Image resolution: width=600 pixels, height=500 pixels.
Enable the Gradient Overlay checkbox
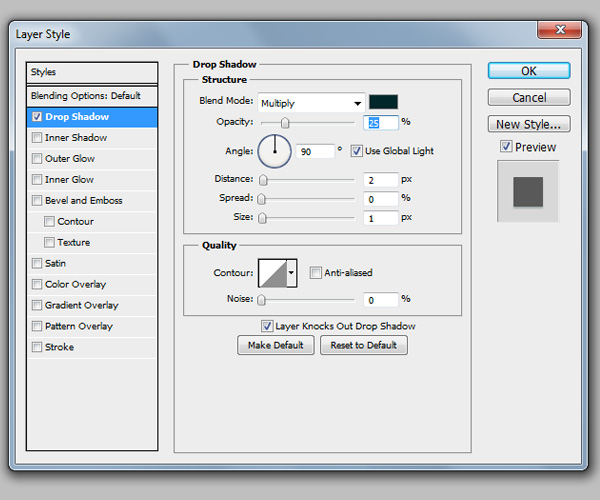[x=37, y=305]
